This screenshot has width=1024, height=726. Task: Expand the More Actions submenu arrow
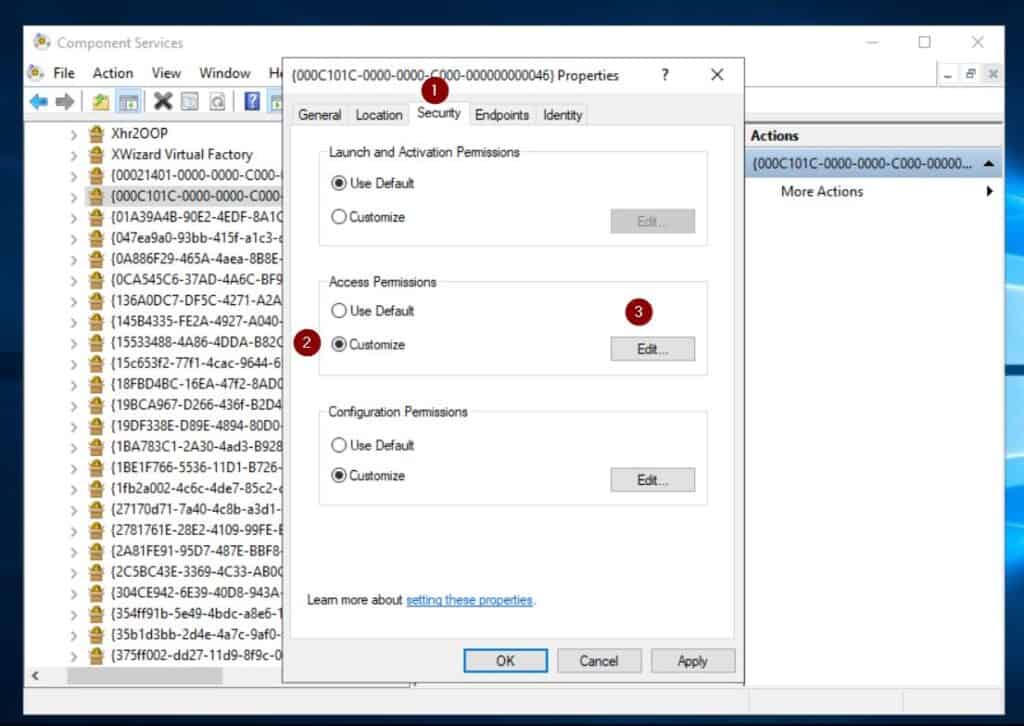(x=989, y=191)
